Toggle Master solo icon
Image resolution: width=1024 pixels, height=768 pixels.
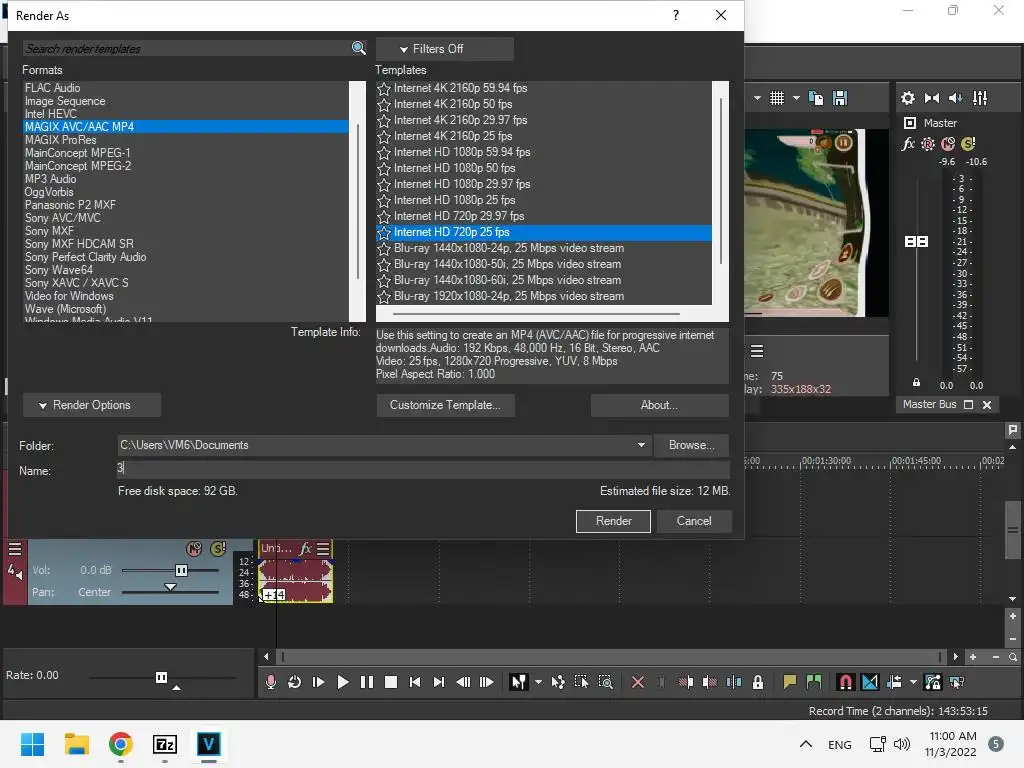coord(968,144)
